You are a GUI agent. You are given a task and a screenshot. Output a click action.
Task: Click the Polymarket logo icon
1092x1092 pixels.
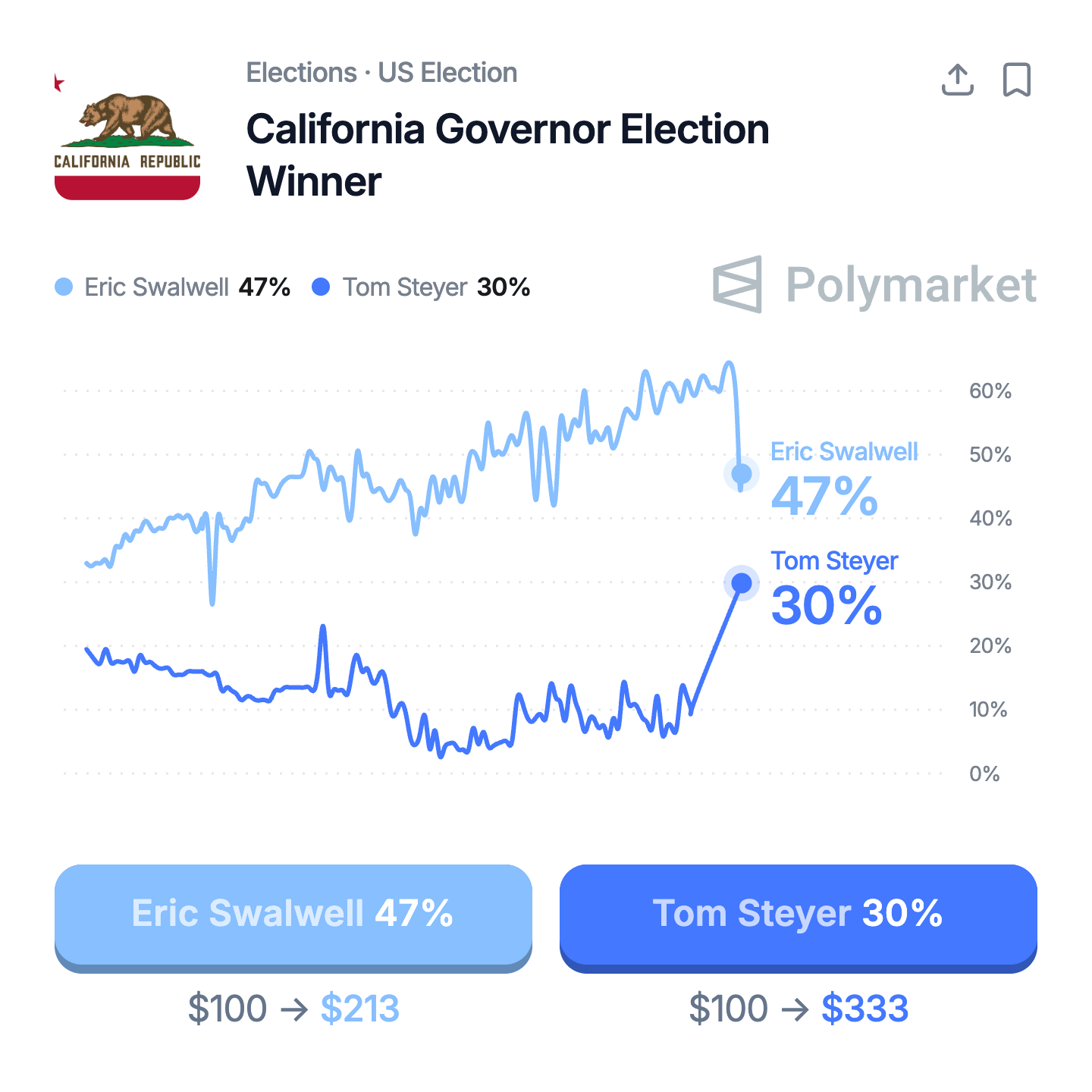[737, 284]
